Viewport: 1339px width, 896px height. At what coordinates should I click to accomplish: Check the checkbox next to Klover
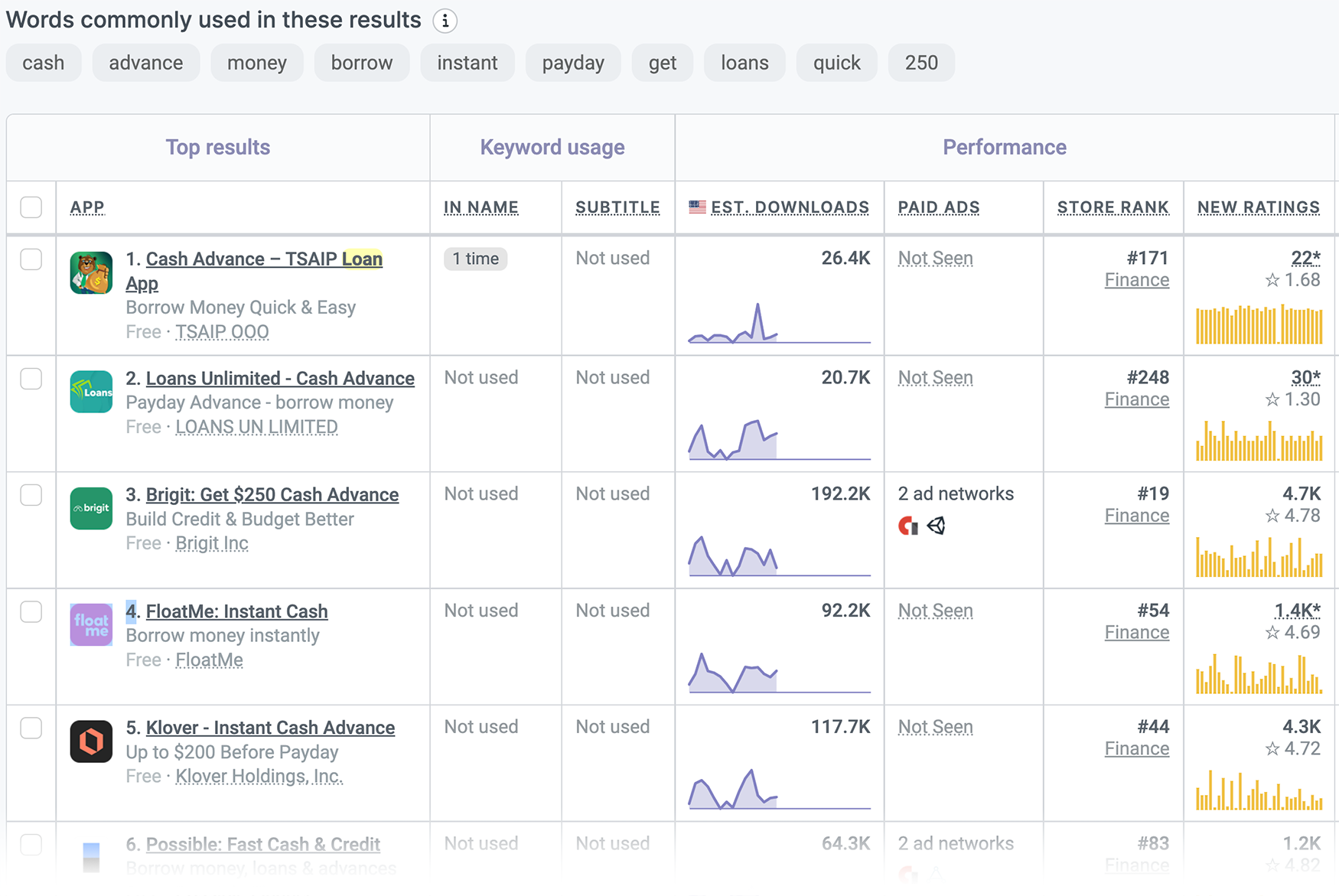point(31,728)
